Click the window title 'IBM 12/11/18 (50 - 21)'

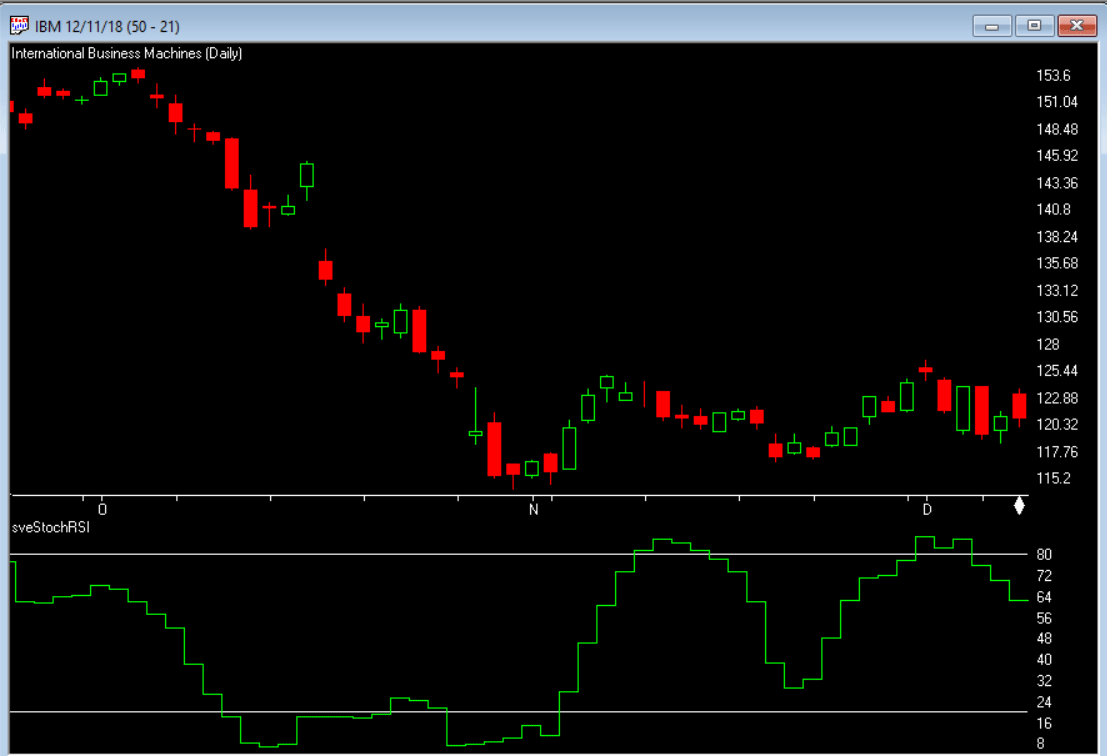point(107,27)
